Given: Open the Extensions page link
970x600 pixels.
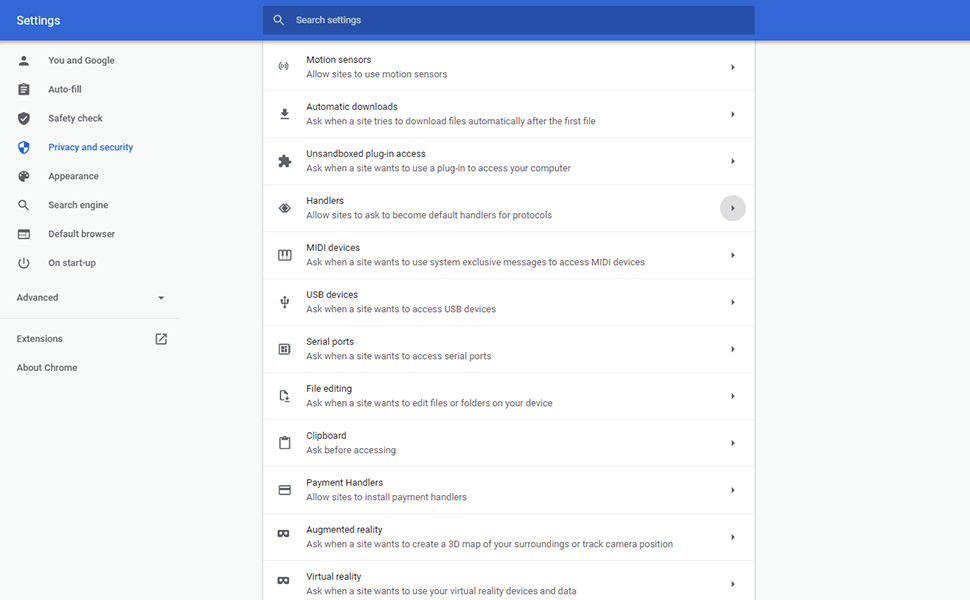Looking at the screenshot, I should point(40,339).
